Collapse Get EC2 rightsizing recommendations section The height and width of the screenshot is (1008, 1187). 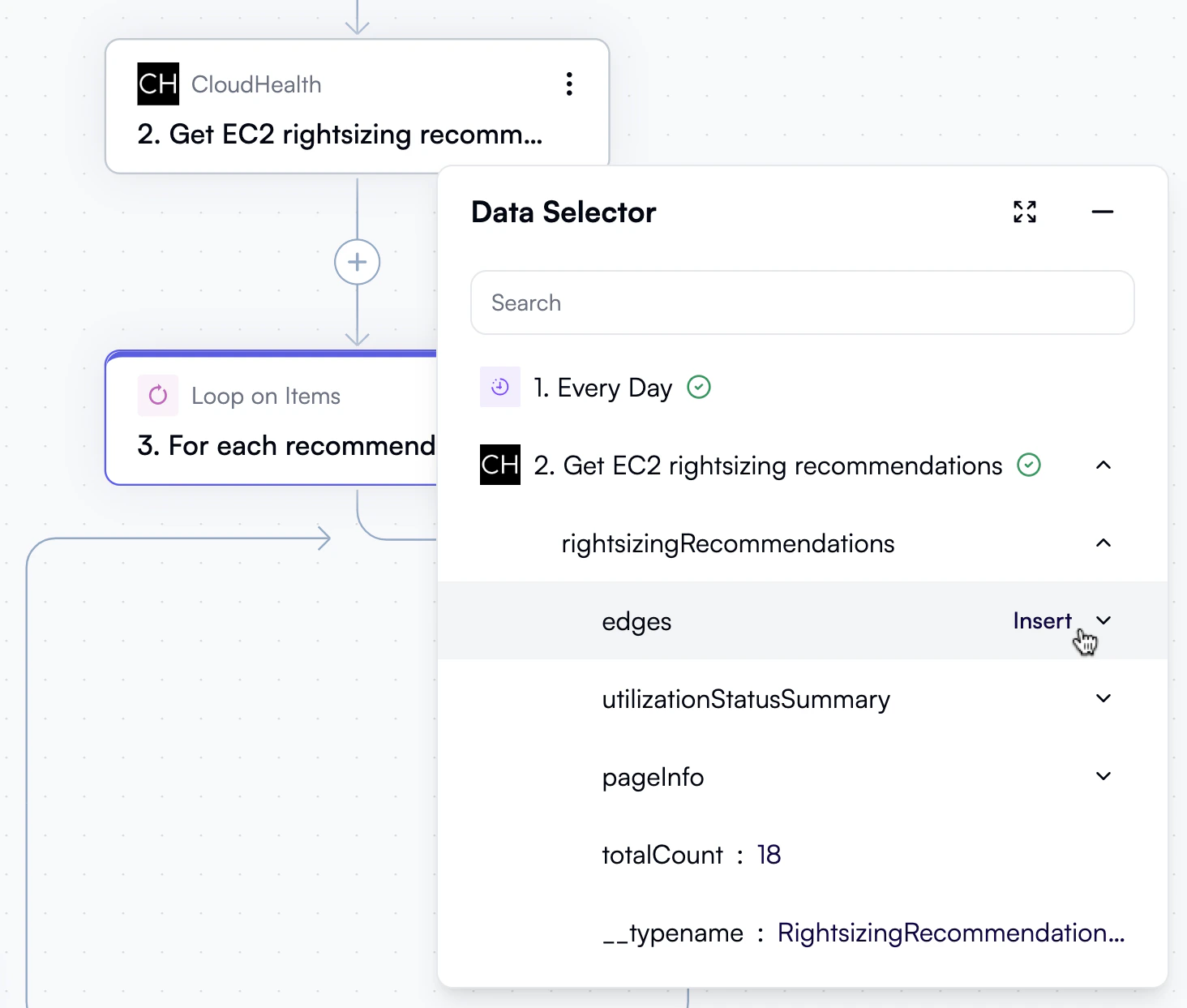coord(1103,465)
